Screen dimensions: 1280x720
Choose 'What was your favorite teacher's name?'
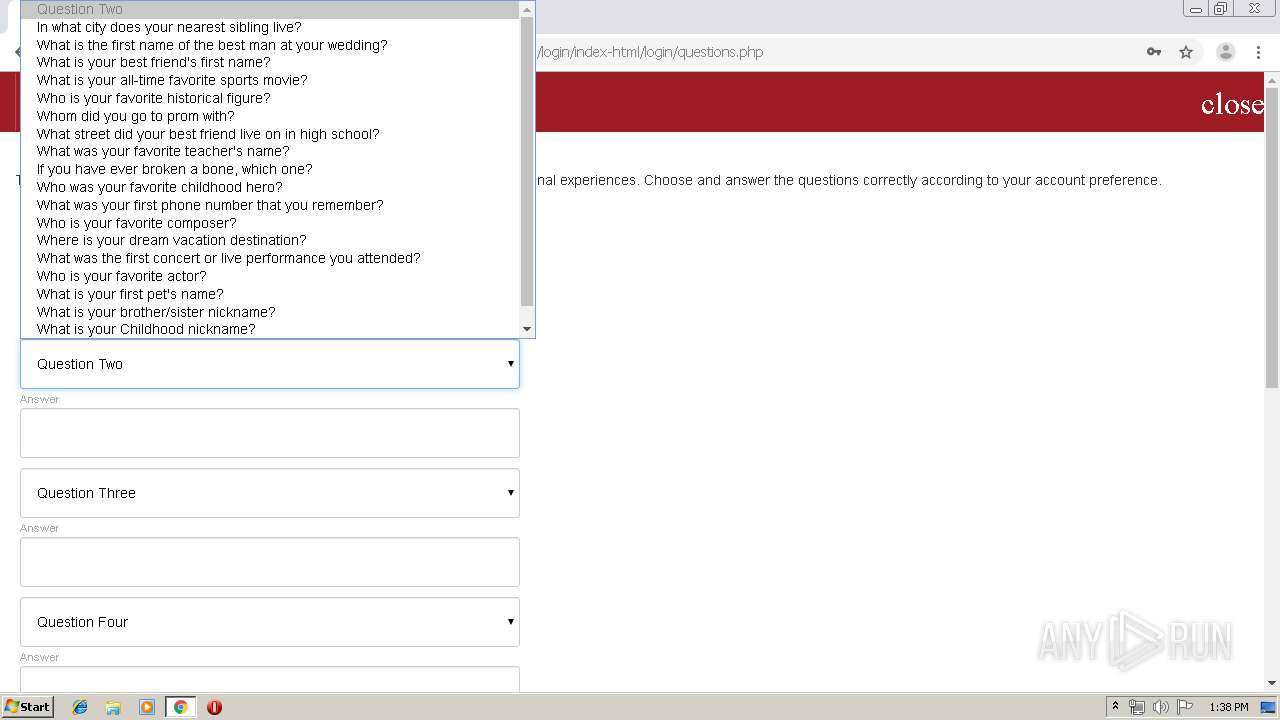click(271, 151)
